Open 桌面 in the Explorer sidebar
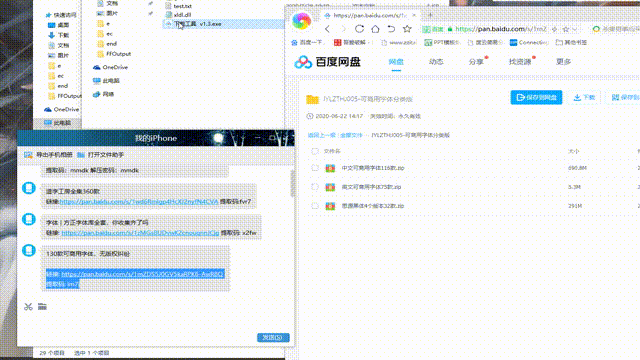 59,25
